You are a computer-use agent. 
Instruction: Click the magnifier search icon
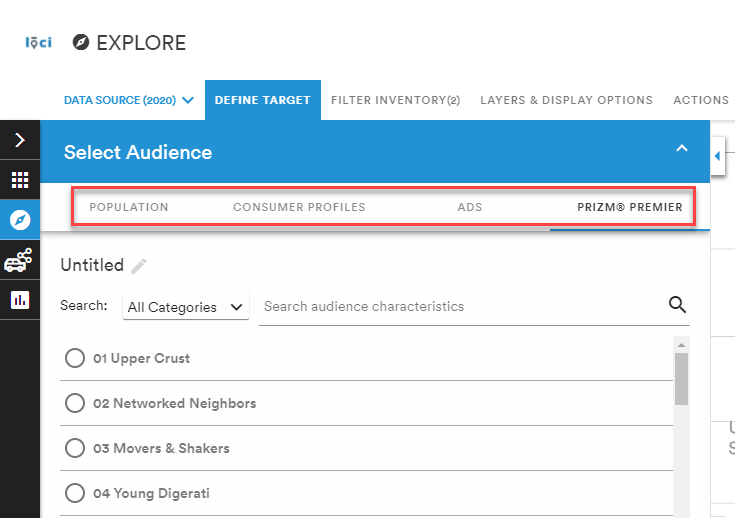pyautogui.click(x=677, y=305)
